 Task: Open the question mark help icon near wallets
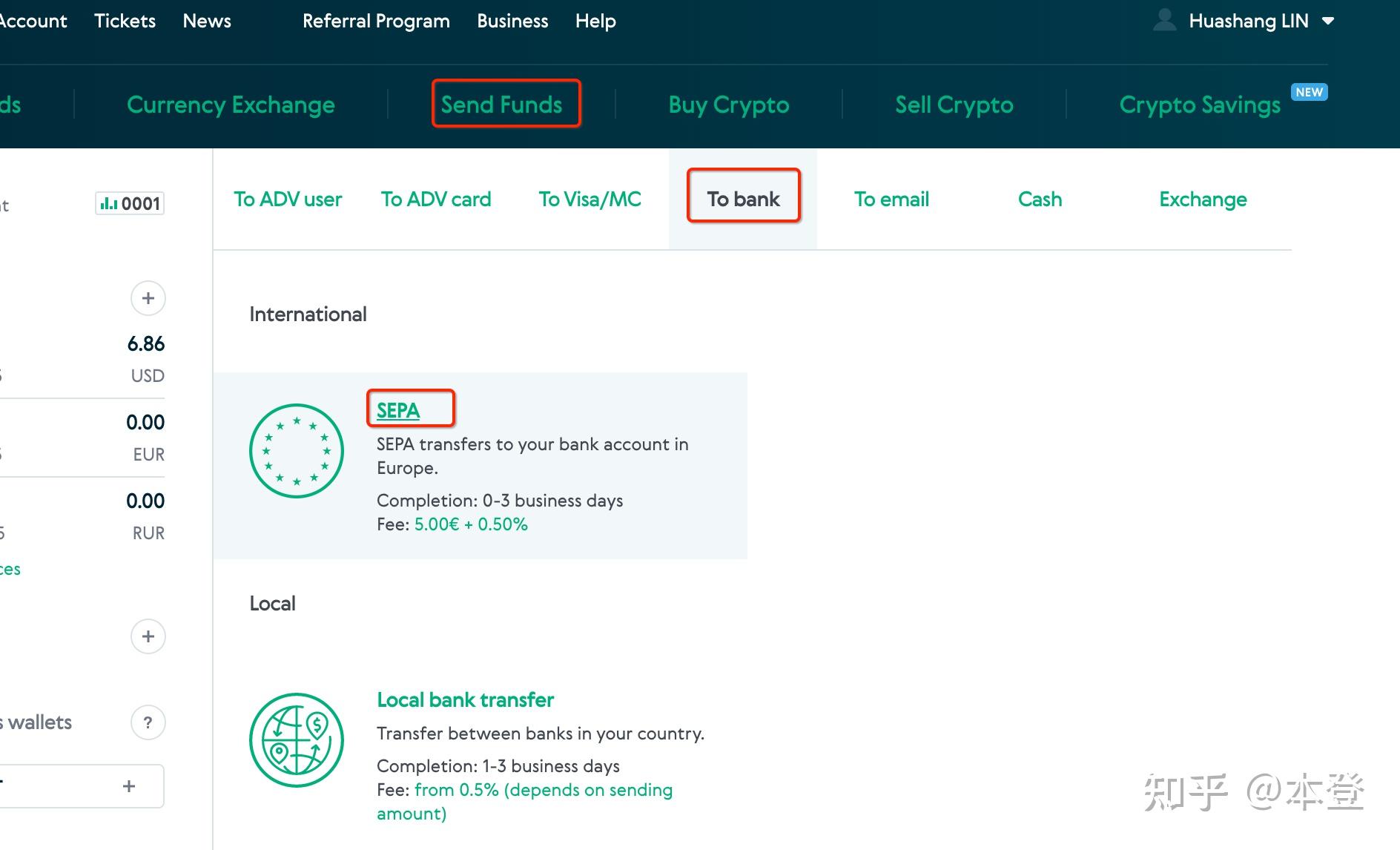click(x=148, y=722)
